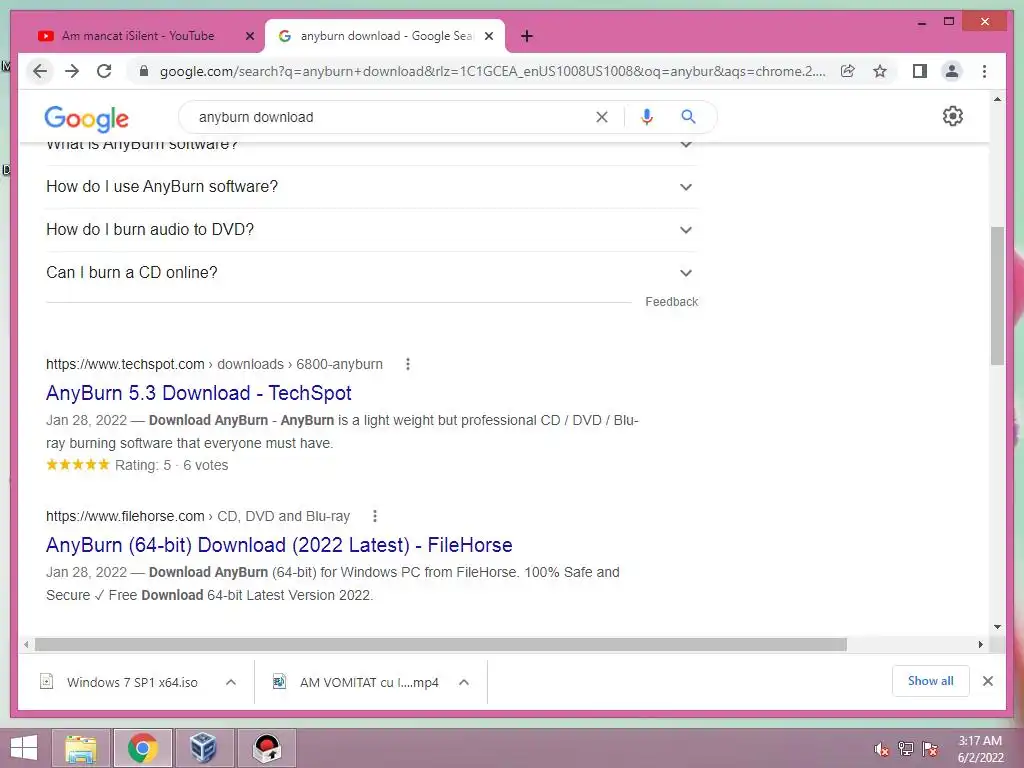Viewport: 1024px width, 768px height.
Task: Open Chrome side panel
Action: pos(920,71)
